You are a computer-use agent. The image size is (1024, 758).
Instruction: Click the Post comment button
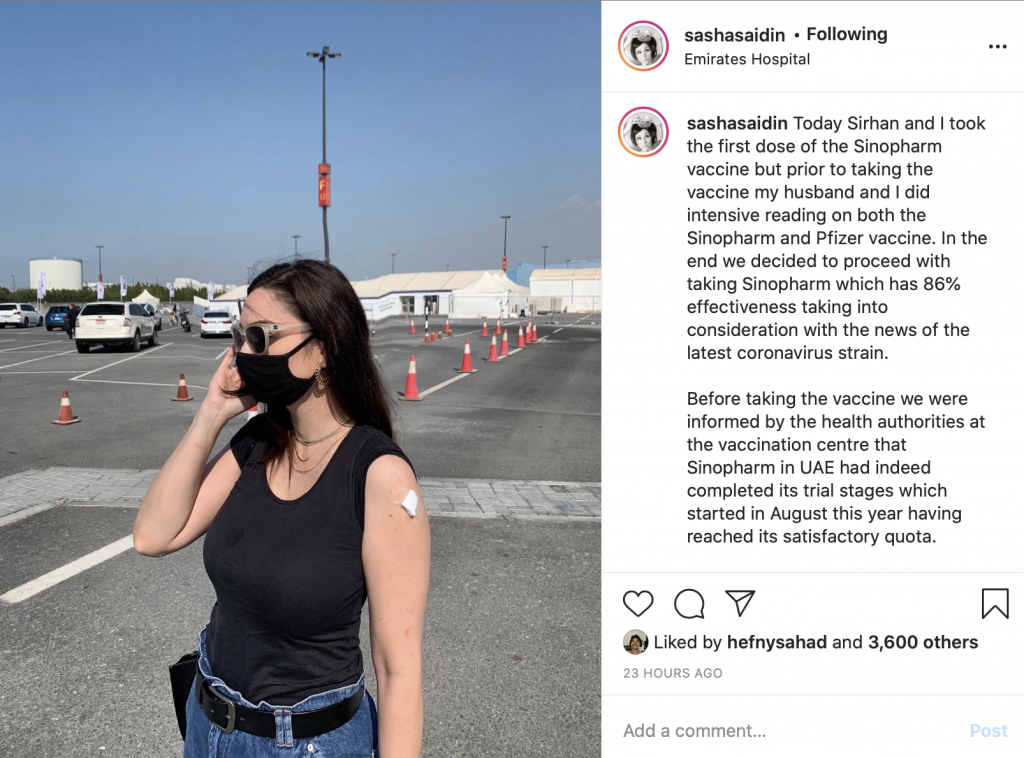[988, 731]
